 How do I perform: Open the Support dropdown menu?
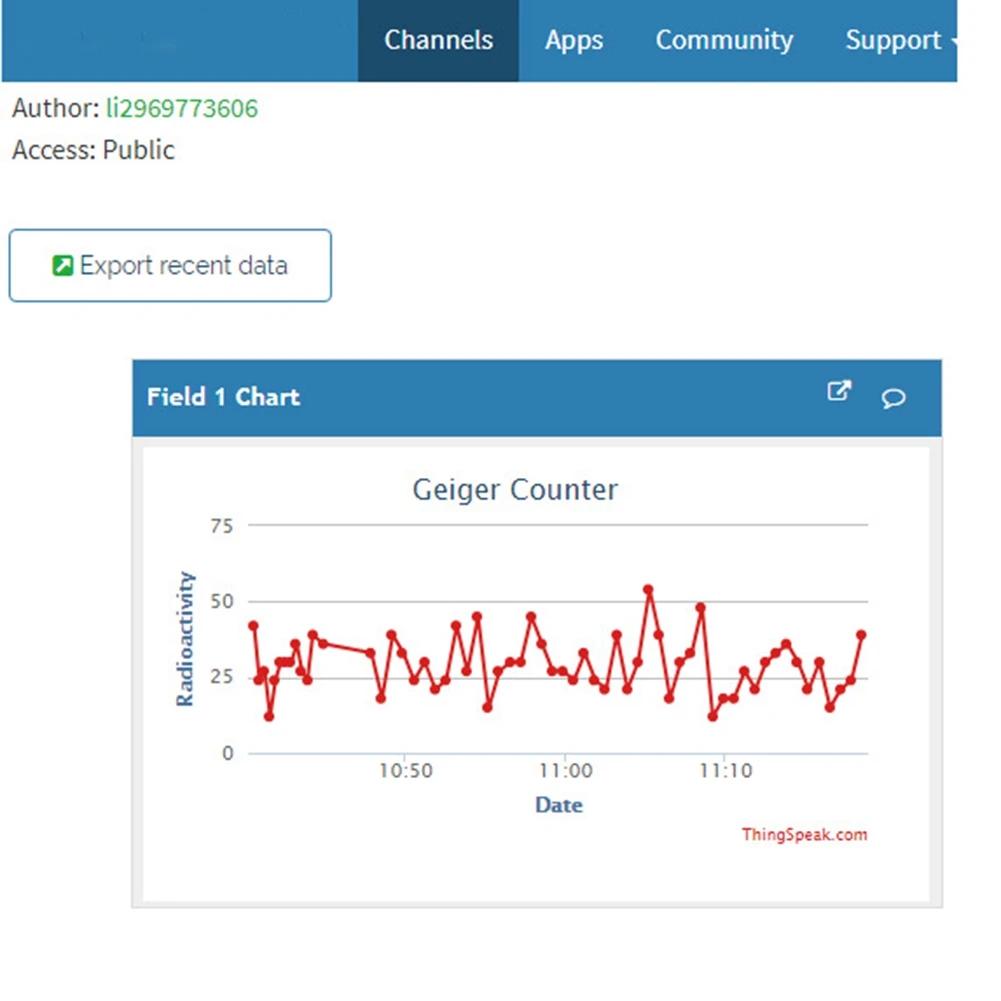click(894, 41)
